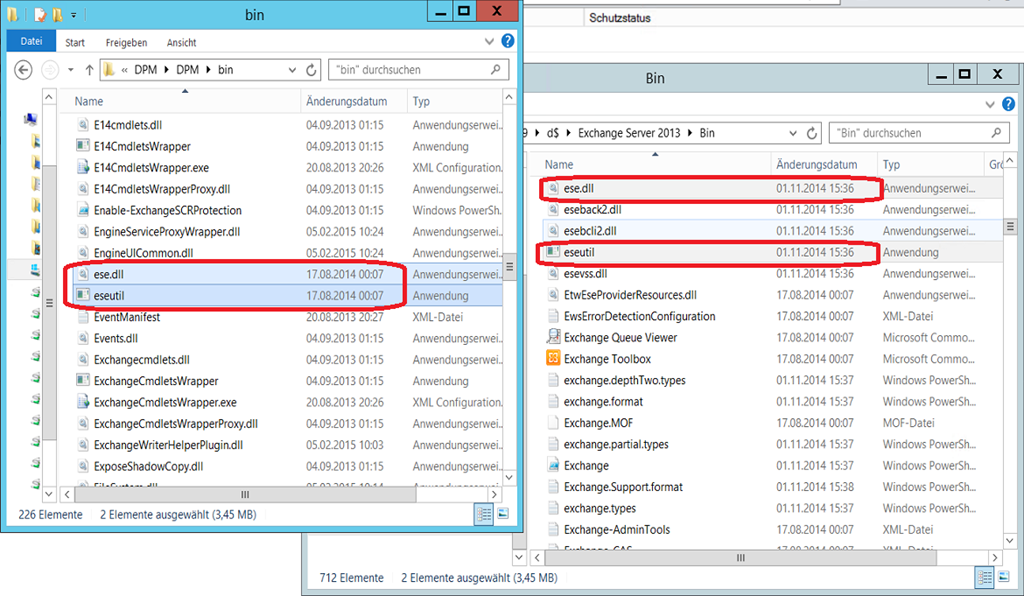The height and width of the screenshot is (596, 1024).
Task: Select eseutil in DPM bin folder
Action: pos(108,296)
